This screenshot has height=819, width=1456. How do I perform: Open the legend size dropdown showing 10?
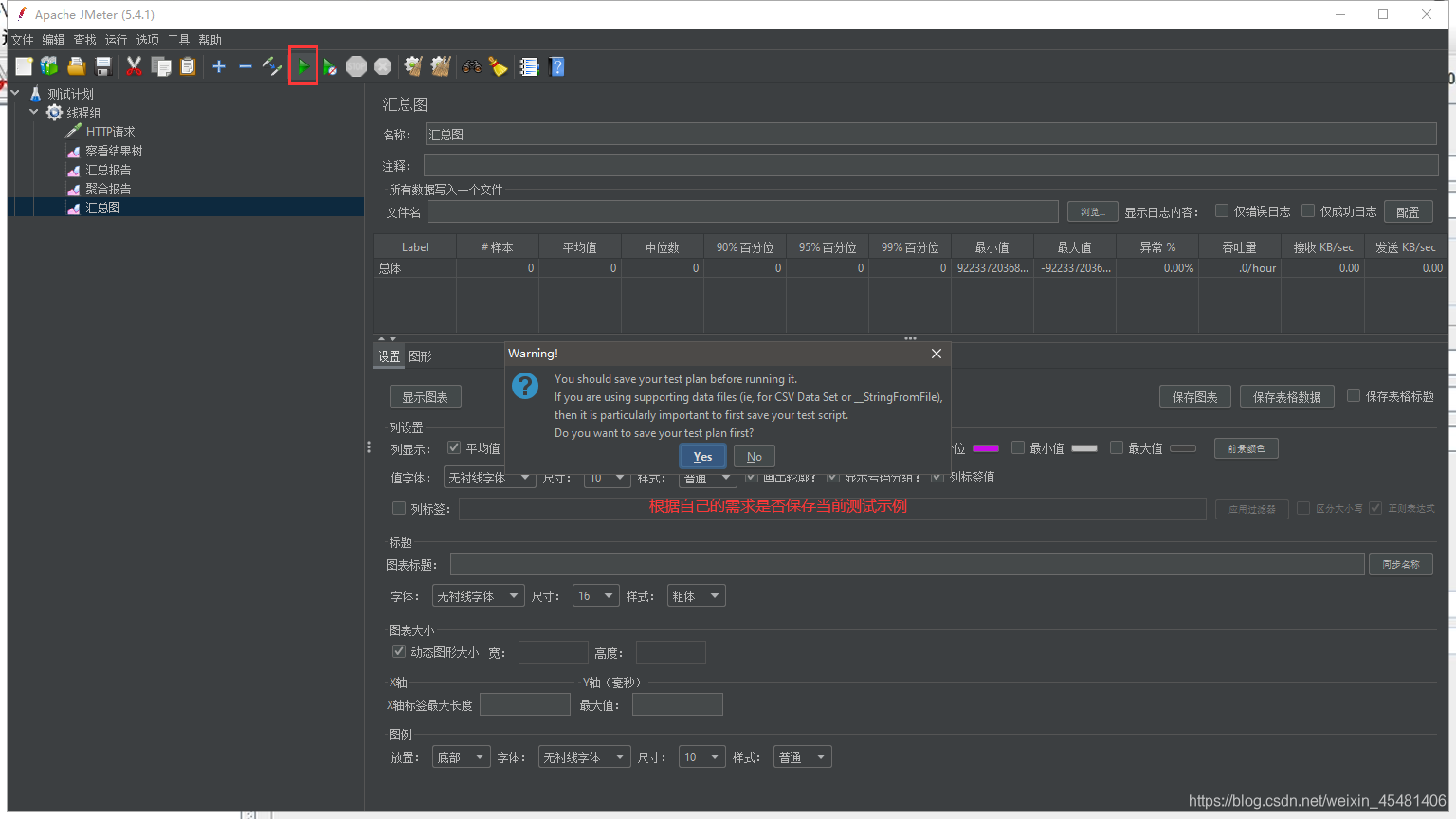coord(702,757)
